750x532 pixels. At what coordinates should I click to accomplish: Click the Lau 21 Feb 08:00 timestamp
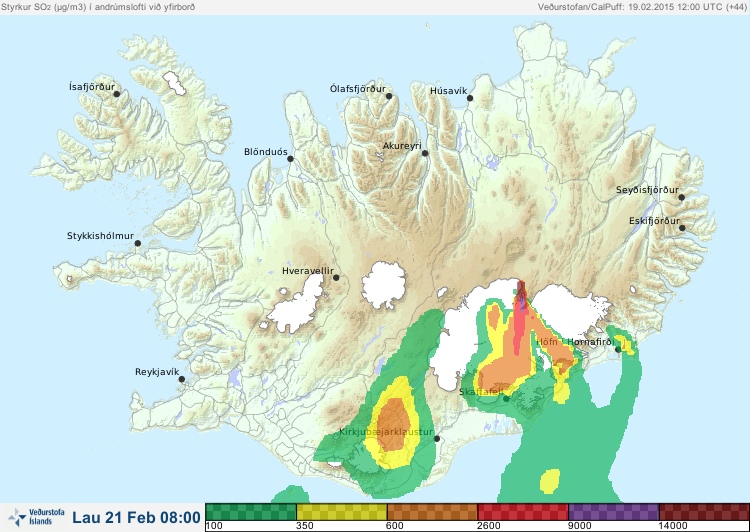pyautogui.click(x=136, y=517)
